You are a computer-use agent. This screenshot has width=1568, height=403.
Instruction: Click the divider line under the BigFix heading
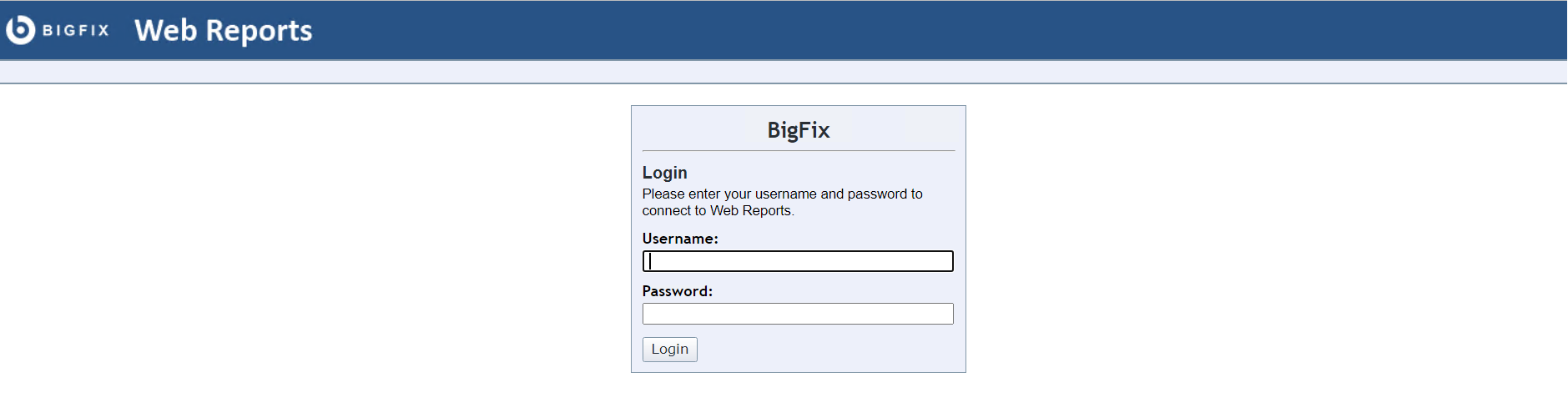pyautogui.click(x=798, y=150)
